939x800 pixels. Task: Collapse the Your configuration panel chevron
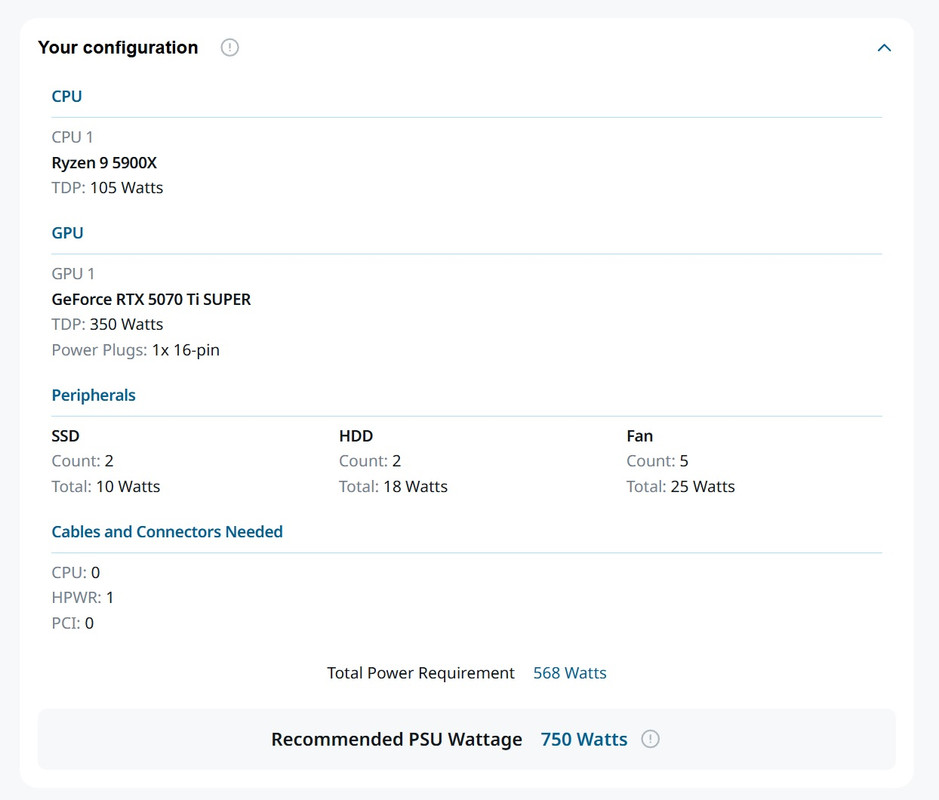tap(884, 48)
